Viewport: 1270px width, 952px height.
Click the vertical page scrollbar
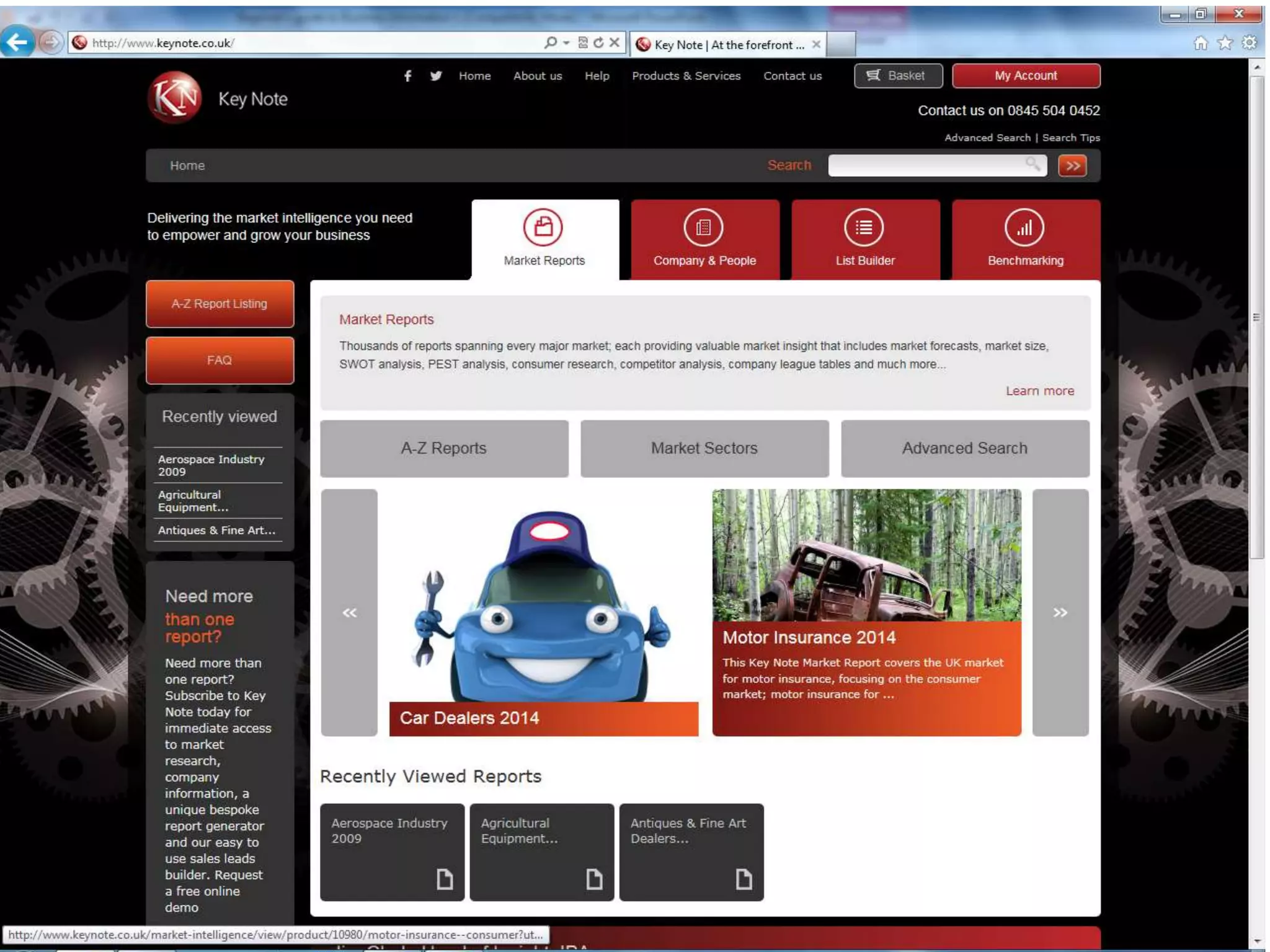[1256, 317]
